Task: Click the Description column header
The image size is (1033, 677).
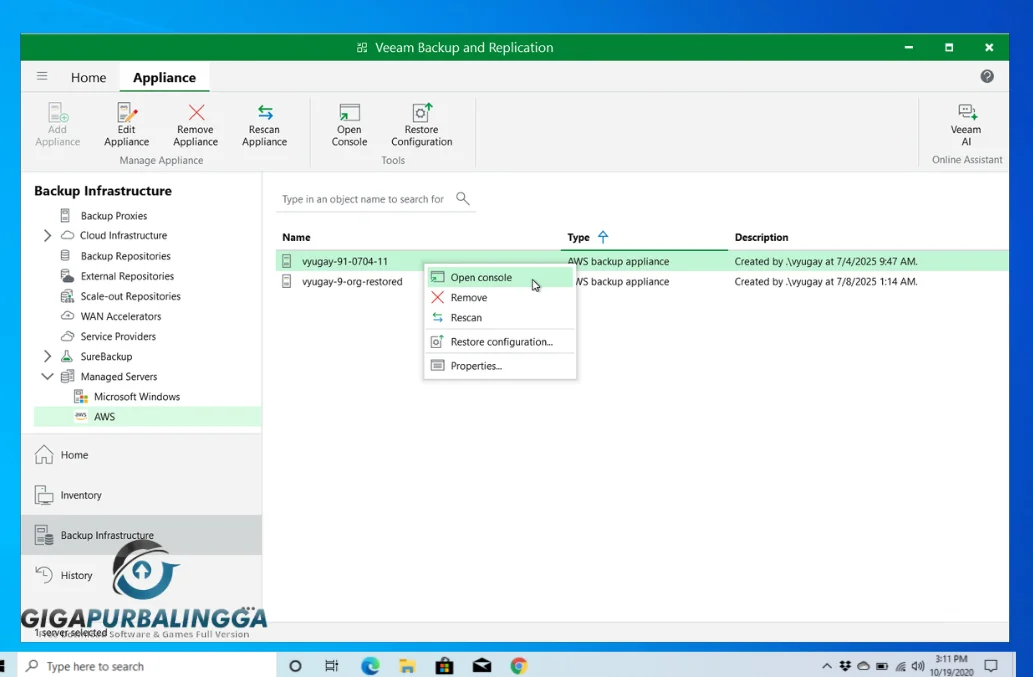Action: [x=762, y=237]
